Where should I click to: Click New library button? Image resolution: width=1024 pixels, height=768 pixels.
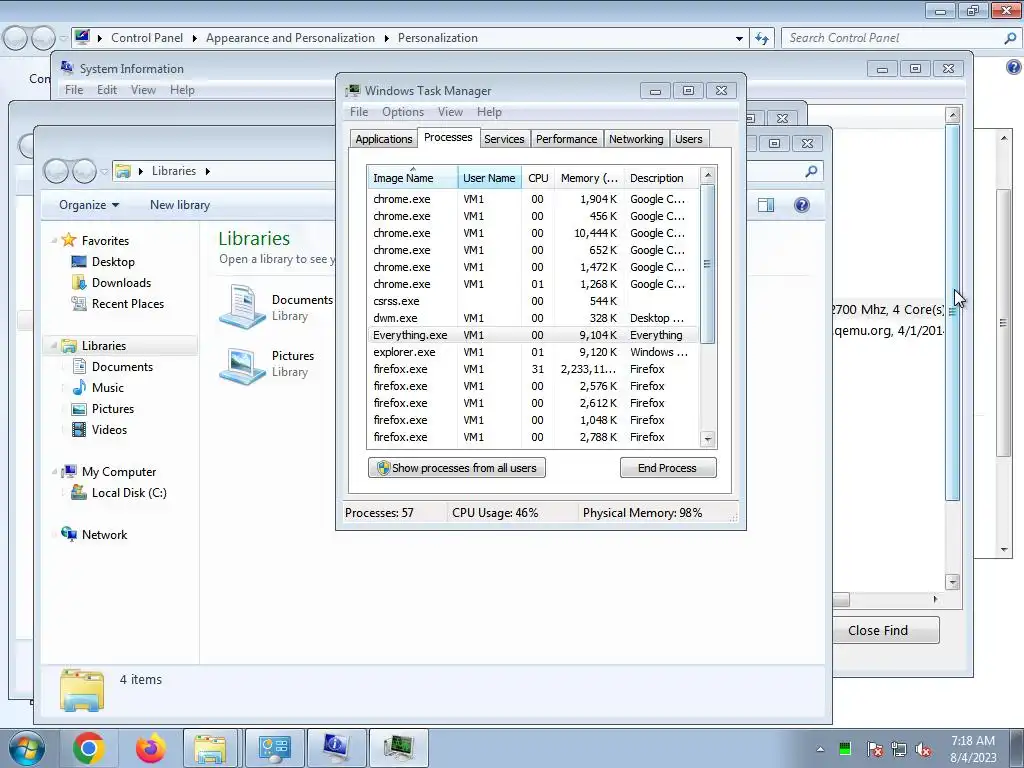tap(180, 205)
